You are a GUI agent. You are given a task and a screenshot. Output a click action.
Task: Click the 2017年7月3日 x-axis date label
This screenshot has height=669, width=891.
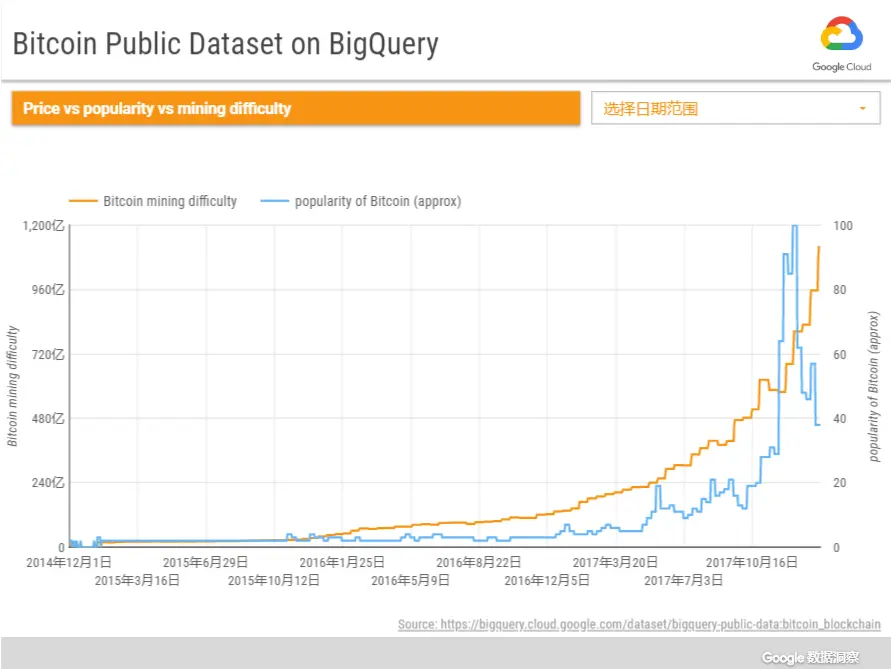(x=684, y=580)
